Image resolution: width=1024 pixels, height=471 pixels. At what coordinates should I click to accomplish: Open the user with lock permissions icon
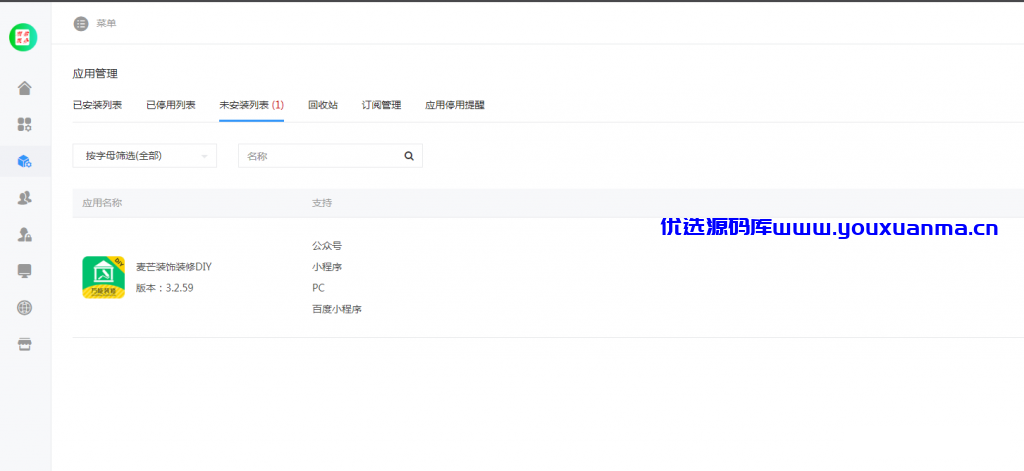(x=25, y=234)
